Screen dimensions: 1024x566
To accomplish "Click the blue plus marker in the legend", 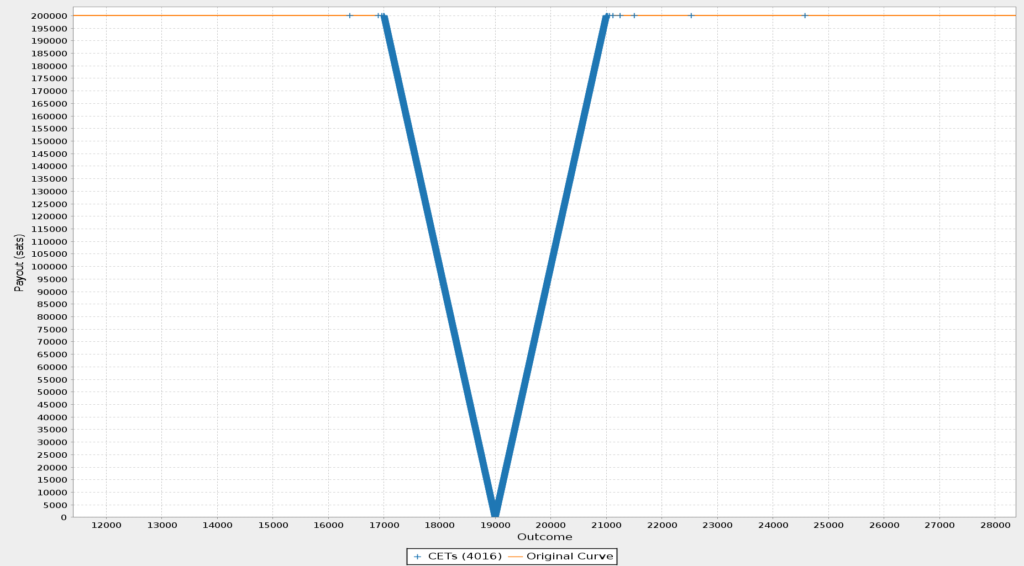I will click(417, 557).
